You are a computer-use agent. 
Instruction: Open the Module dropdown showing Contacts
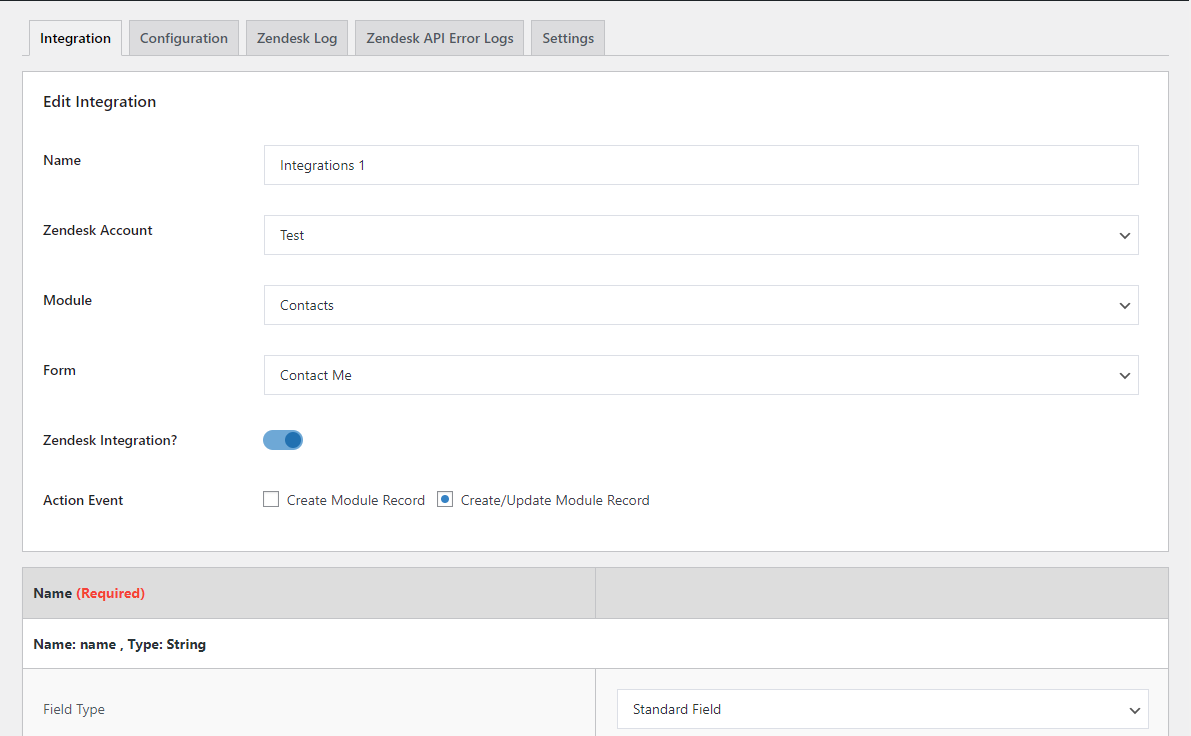701,305
